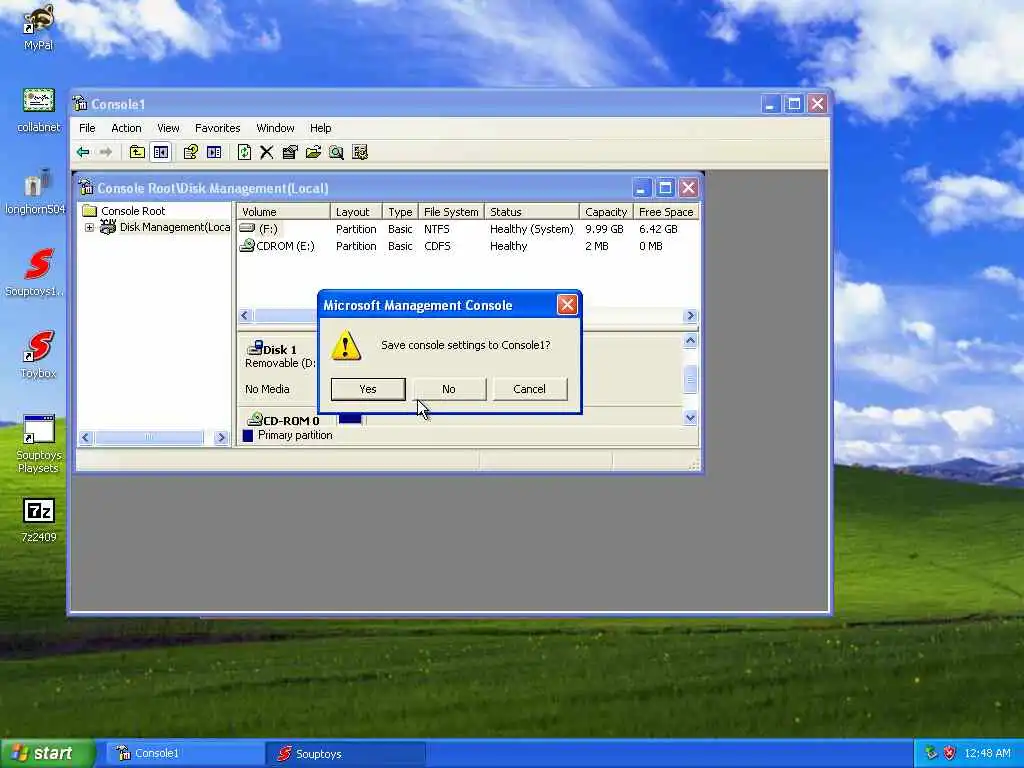Select CD-ROM 0 in the graphical view

pos(283,420)
